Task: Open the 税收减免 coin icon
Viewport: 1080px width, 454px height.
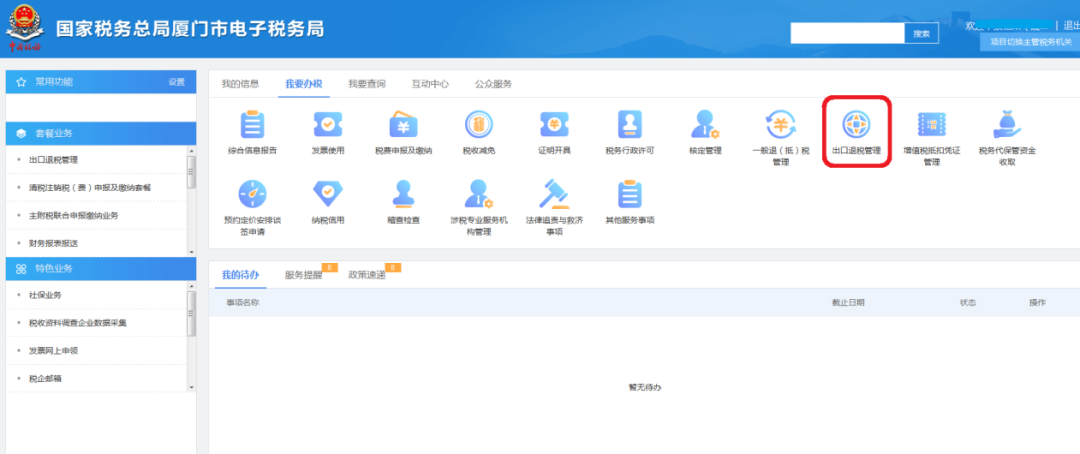Action: point(479,125)
